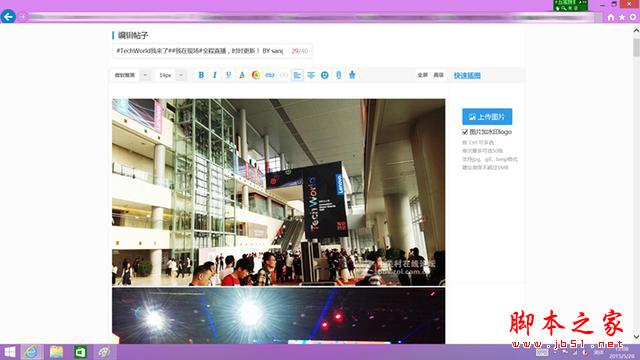
Task: Open the Windows Start menu
Action: click(x=9, y=352)
